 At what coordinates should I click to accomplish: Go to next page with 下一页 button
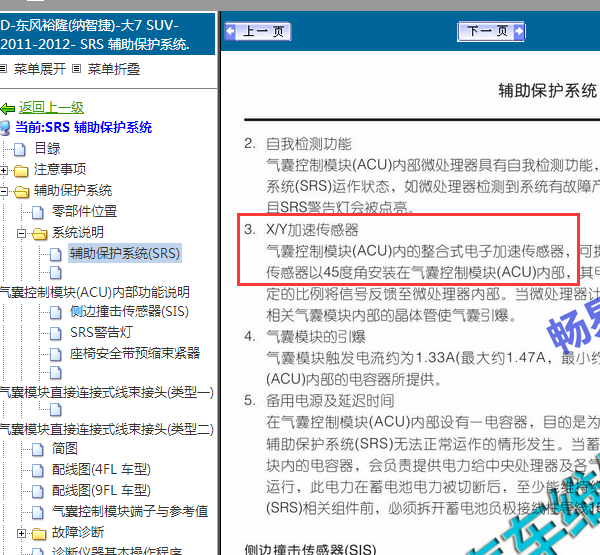tap(491, 31)
